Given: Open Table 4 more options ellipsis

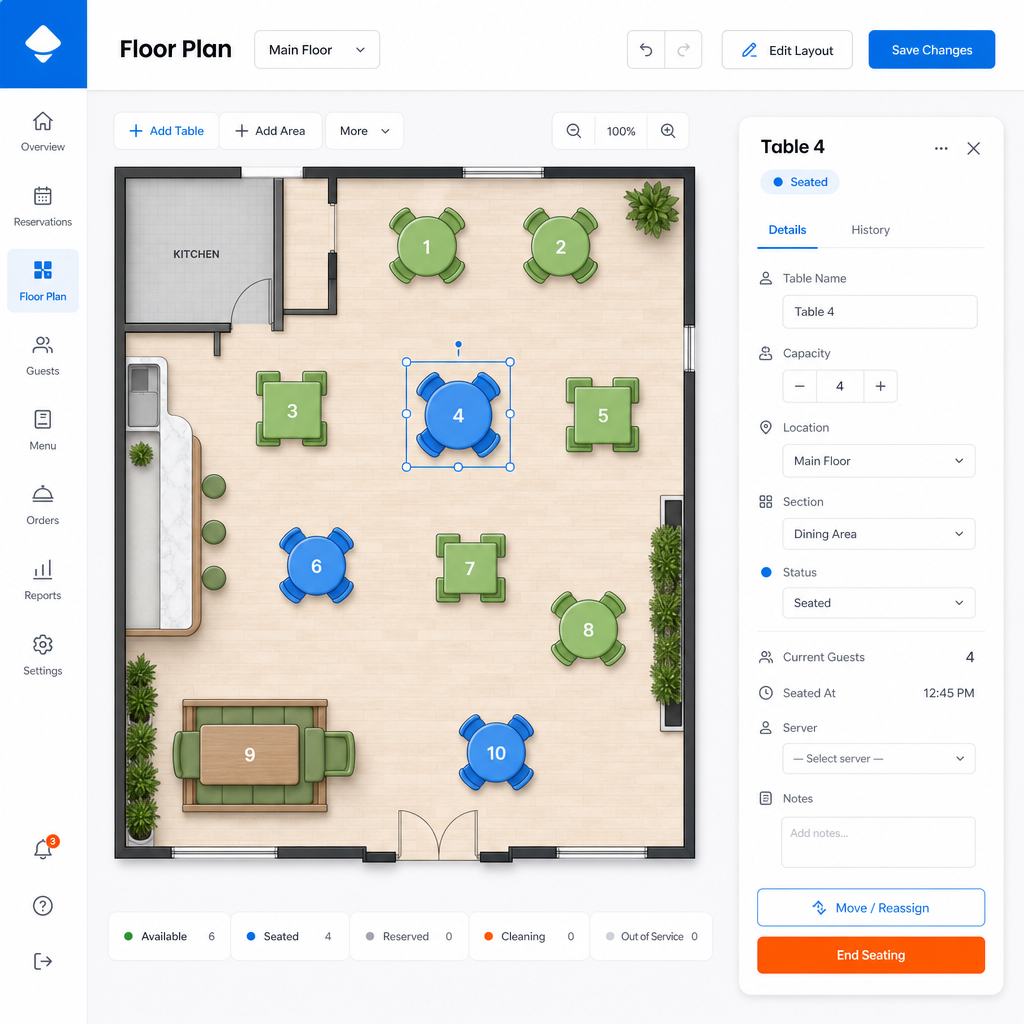Looking at the screenshot, I should (941, 148).
